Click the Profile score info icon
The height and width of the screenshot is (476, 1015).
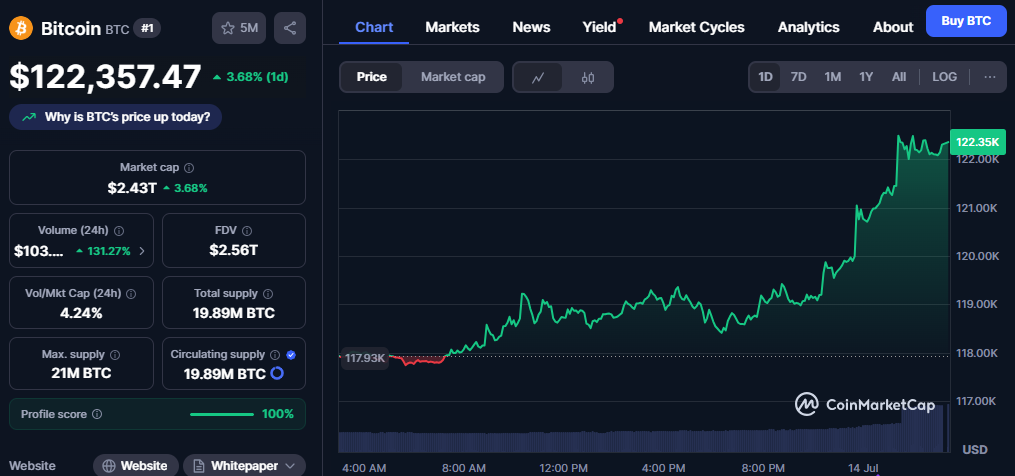[97, 414]
